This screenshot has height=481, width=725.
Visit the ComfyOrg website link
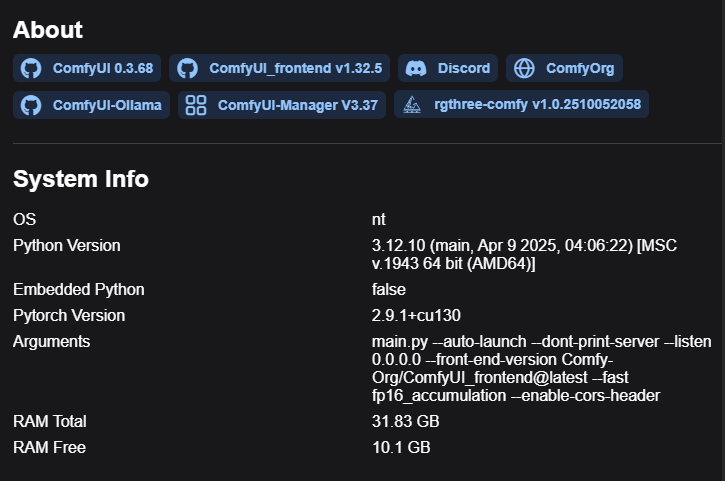(580, 68)
